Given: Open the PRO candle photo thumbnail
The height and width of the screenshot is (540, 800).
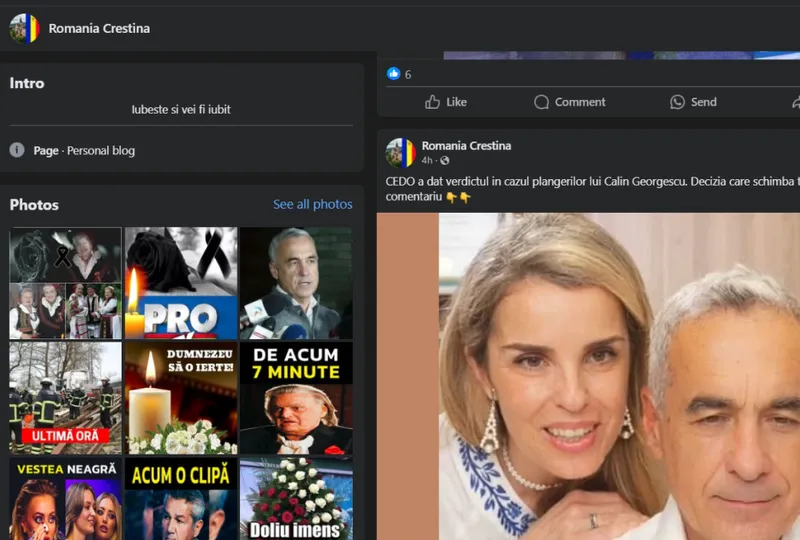Looking at the screenshot, I should tap(181, 283).
